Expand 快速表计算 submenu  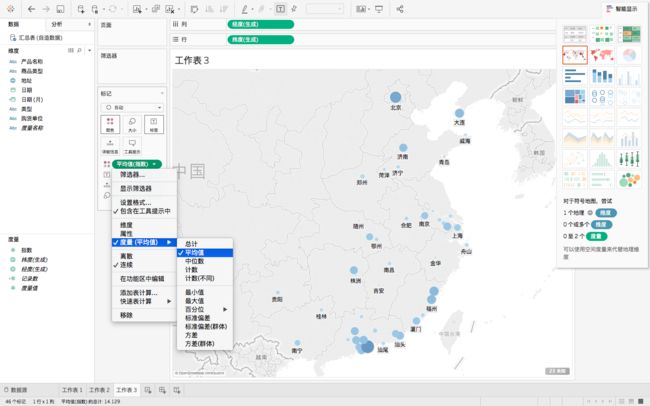coord(144,301)
